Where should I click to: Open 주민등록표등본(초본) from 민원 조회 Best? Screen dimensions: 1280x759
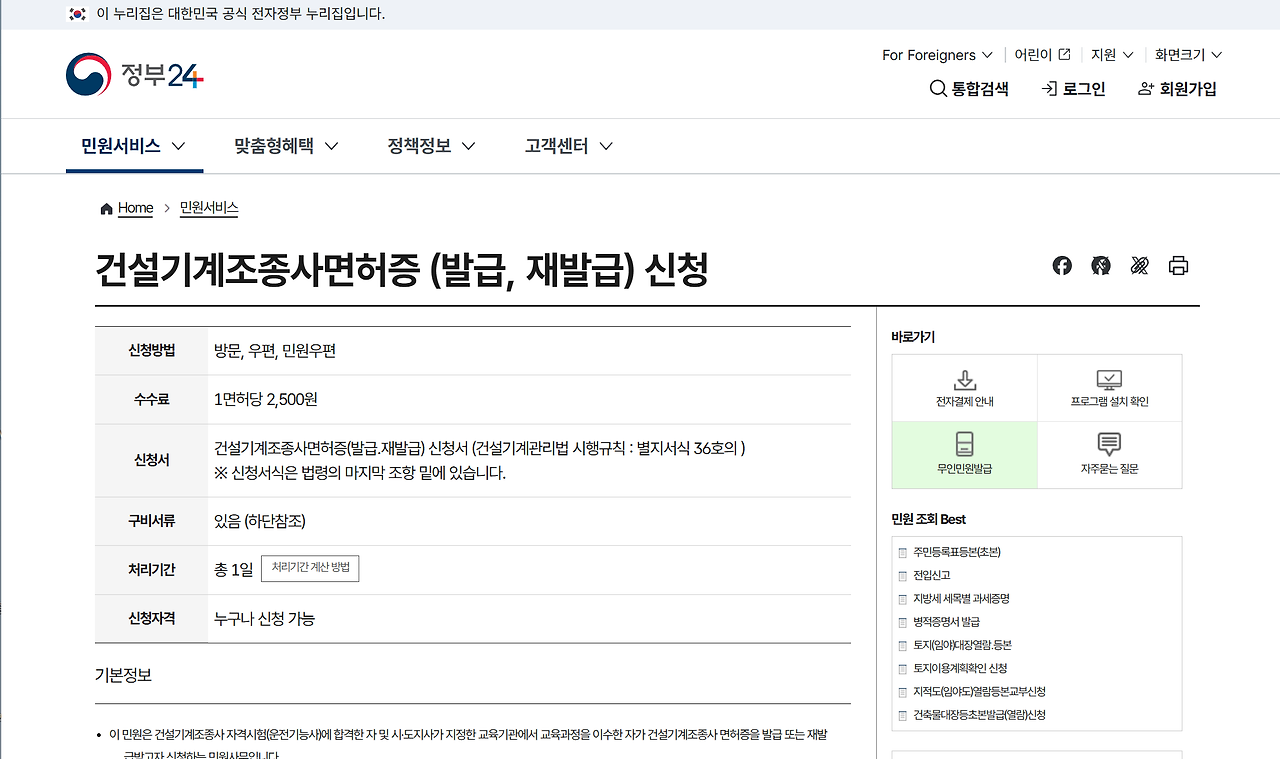(956, 552)
